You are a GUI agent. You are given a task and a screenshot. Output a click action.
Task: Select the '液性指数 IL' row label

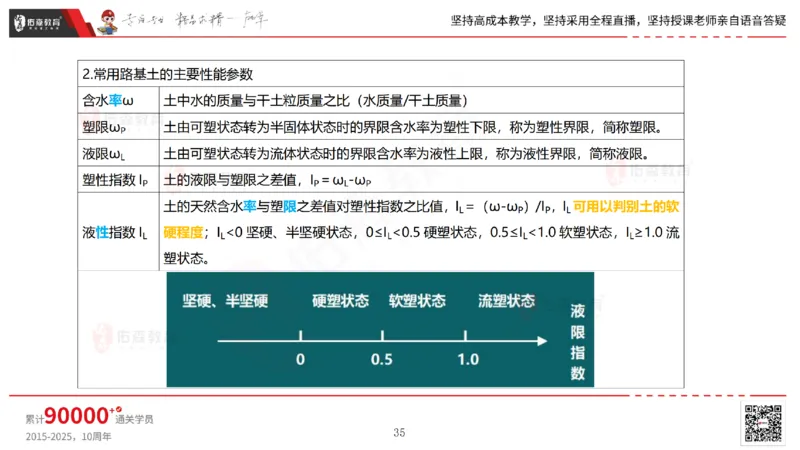coord(115,233)
